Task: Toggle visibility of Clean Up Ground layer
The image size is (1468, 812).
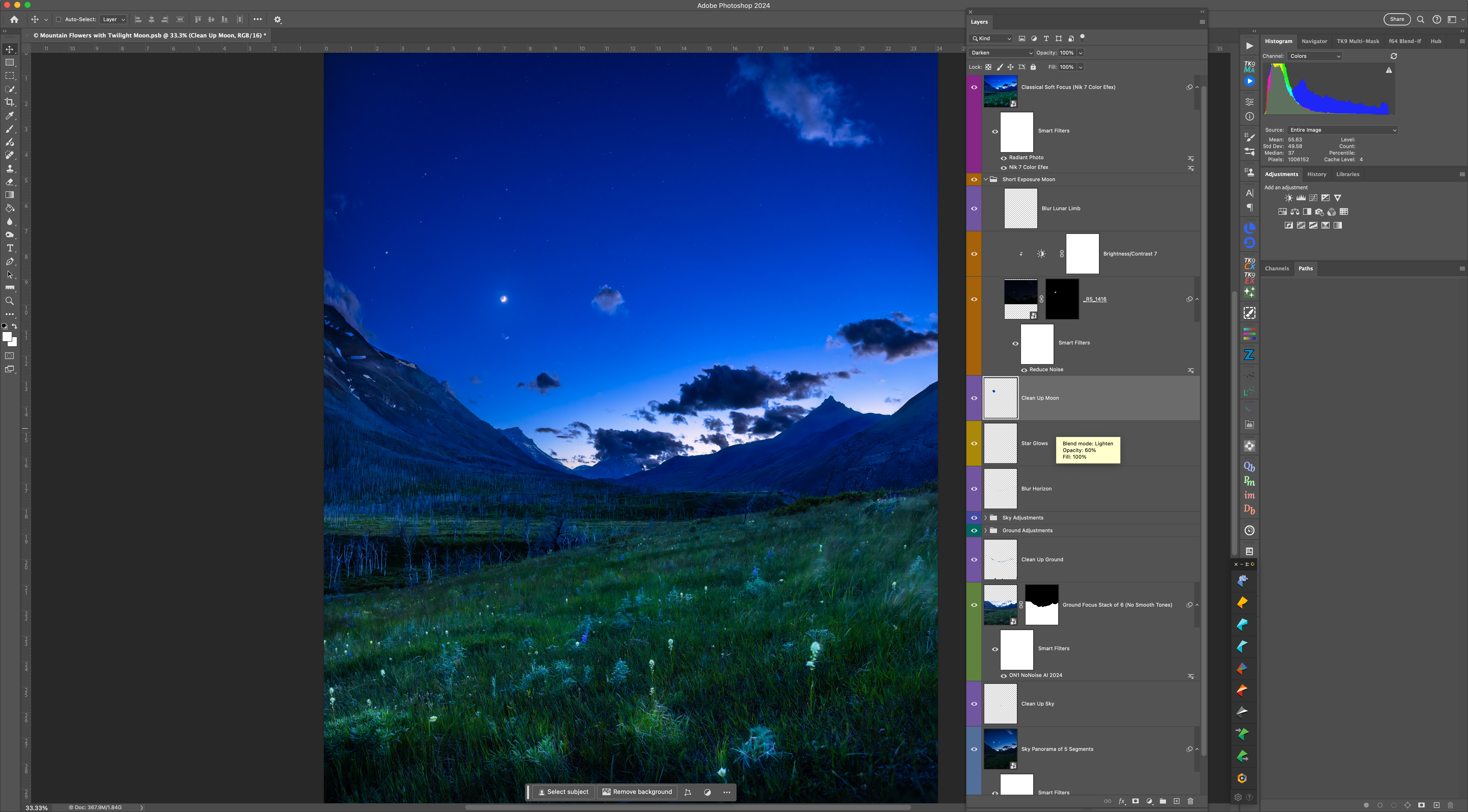Action: tap(974, 560)
